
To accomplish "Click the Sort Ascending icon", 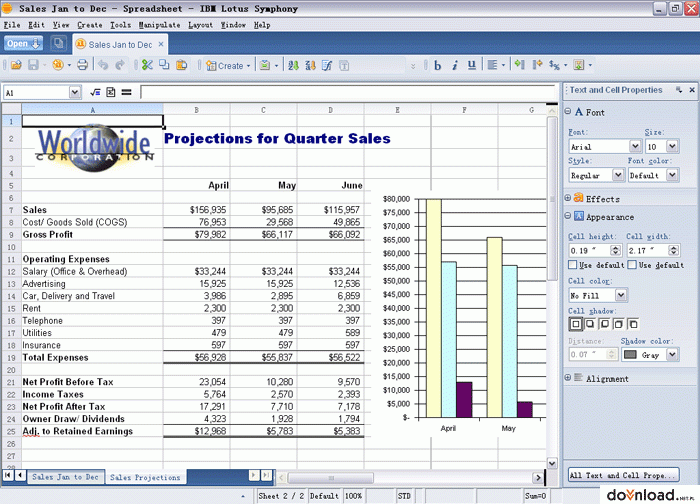I will [x=293, y=66].
